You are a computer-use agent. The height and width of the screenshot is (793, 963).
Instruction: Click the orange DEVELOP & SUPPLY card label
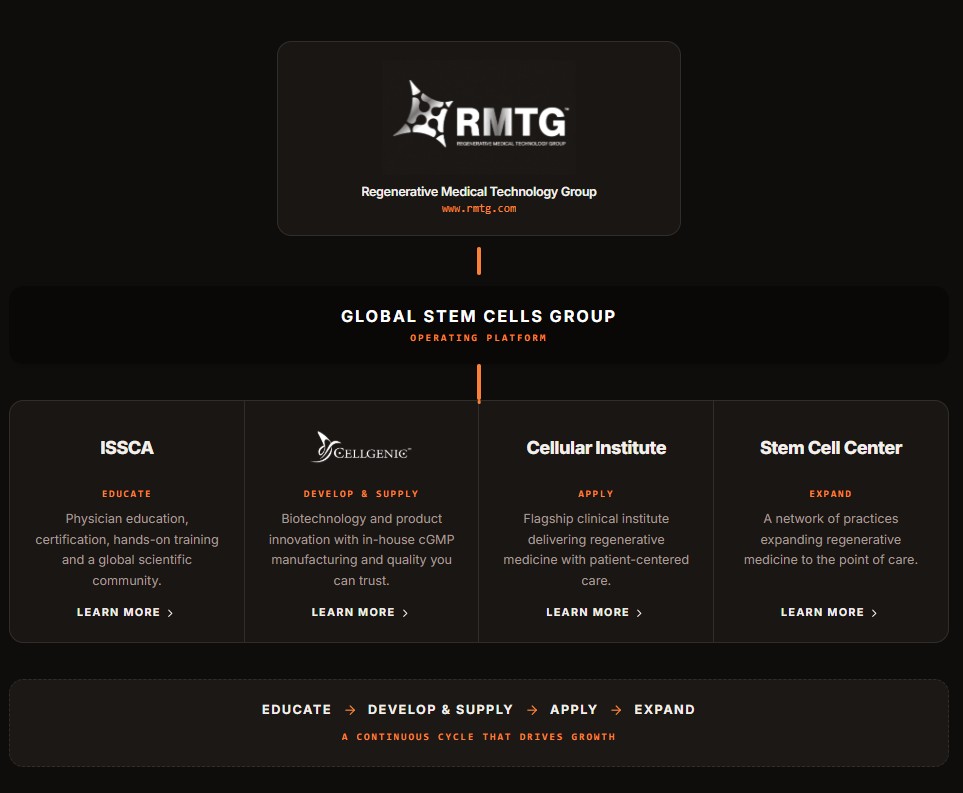[x=361, y=494]
